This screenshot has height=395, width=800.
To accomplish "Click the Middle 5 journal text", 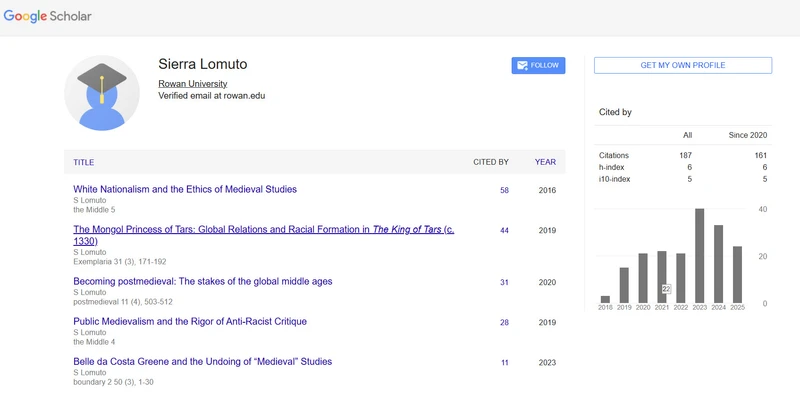I will tap(94, 210).
